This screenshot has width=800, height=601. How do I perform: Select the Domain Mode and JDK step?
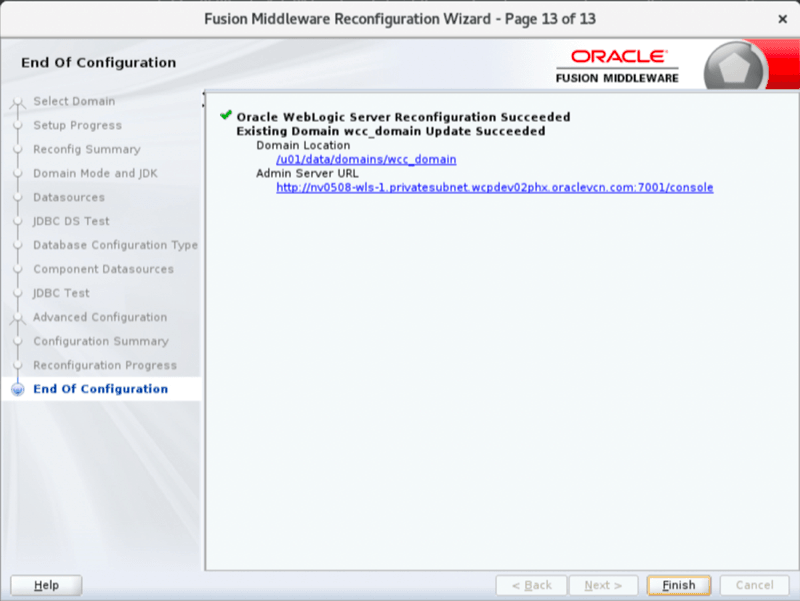point(95,173)
